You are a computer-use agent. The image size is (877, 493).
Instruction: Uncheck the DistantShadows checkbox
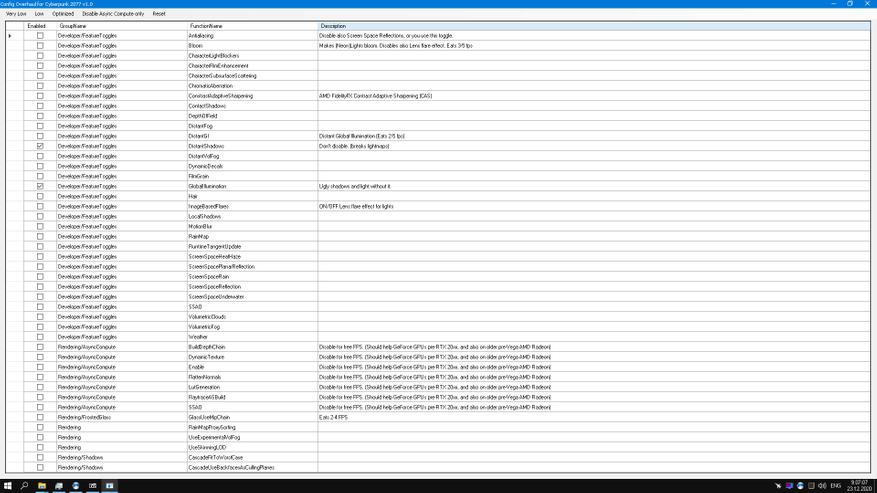(40, 146)
